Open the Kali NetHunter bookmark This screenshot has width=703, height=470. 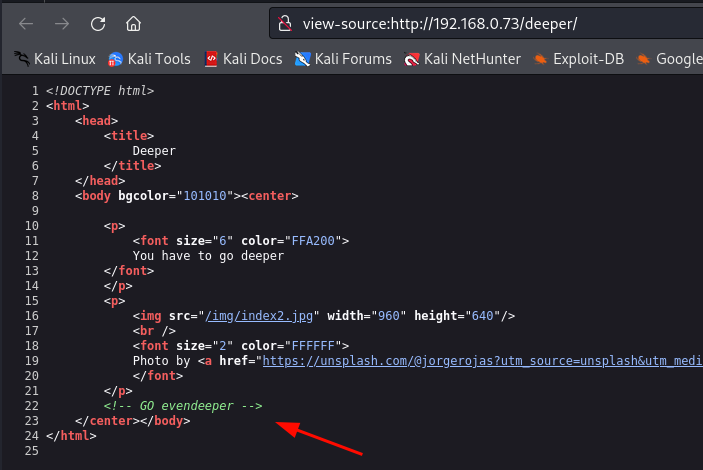tap(462, 59)
